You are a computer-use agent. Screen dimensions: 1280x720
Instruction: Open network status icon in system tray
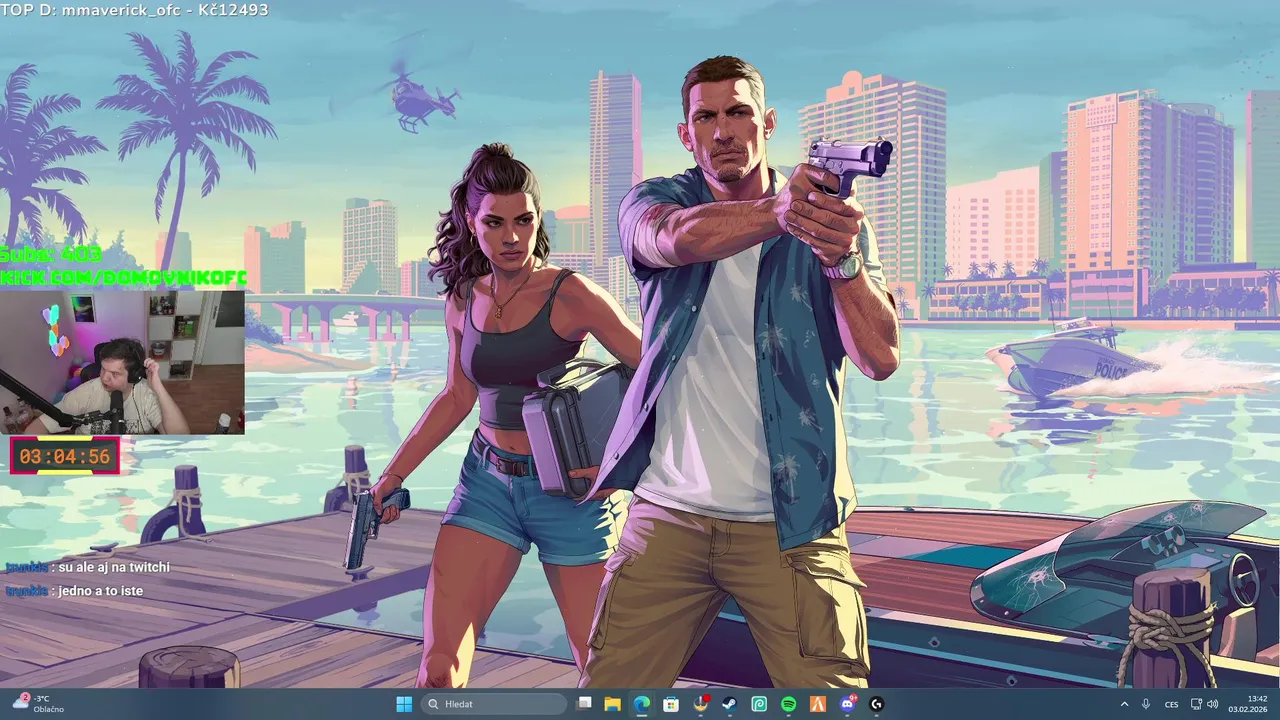(x=1197, y=704)
